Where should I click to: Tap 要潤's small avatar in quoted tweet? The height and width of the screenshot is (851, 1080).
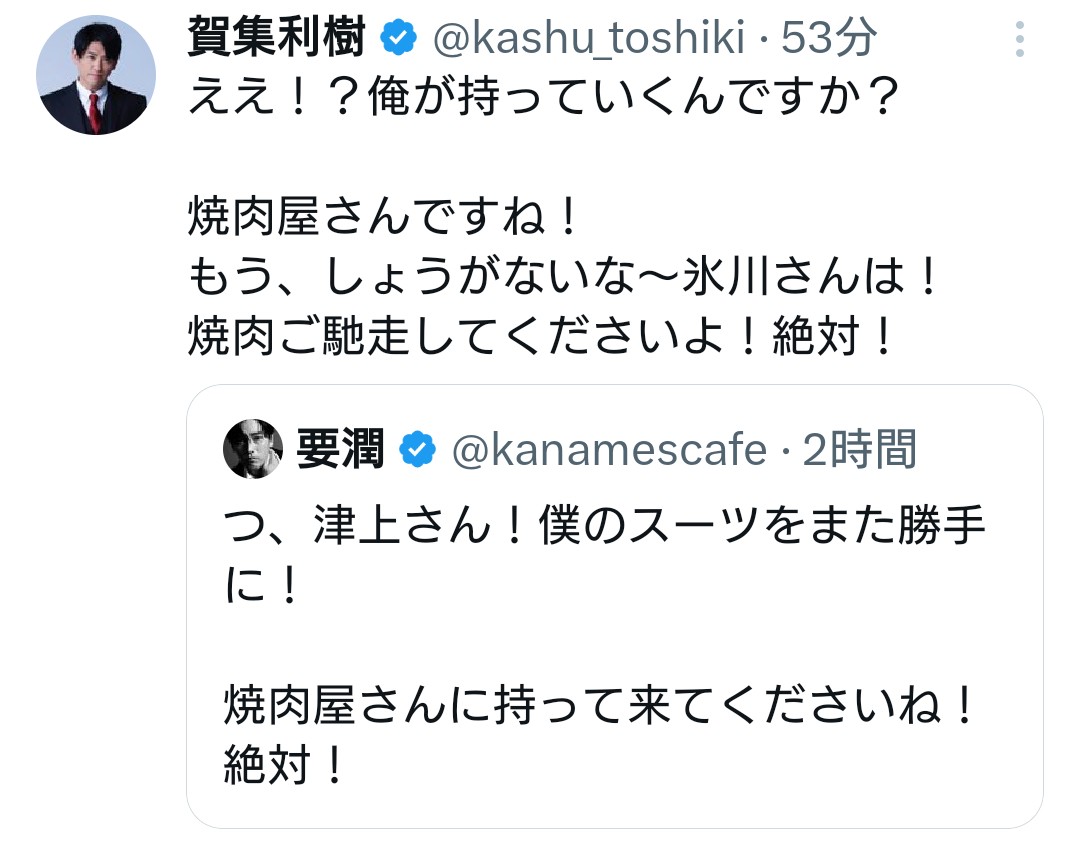pyautogui.click(x=253, y=450)
